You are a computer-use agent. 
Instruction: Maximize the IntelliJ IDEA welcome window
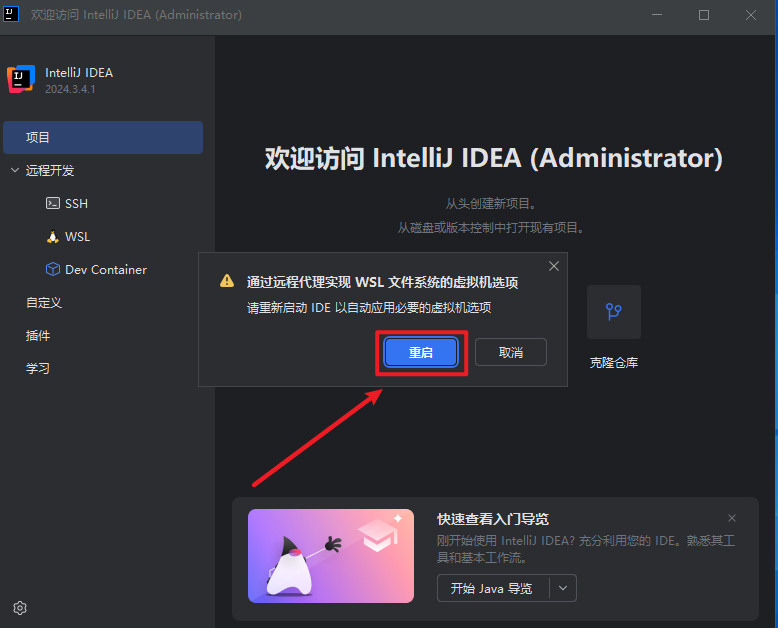pos(704,15)
